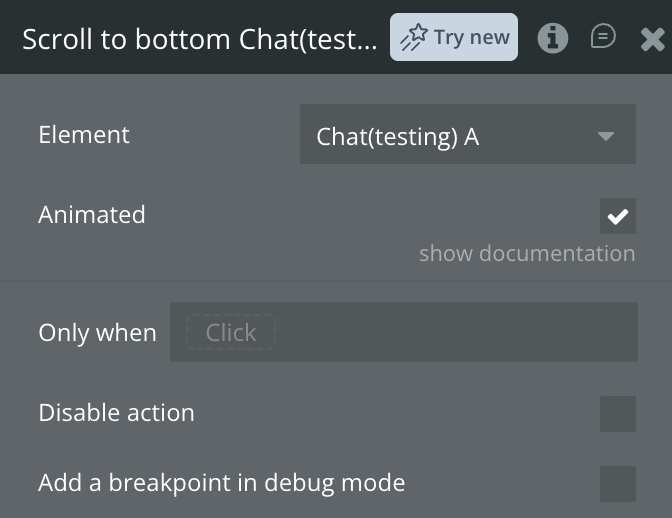Enable the Disable action checkbox
672x518 pixels.
(x=618, y=414)
